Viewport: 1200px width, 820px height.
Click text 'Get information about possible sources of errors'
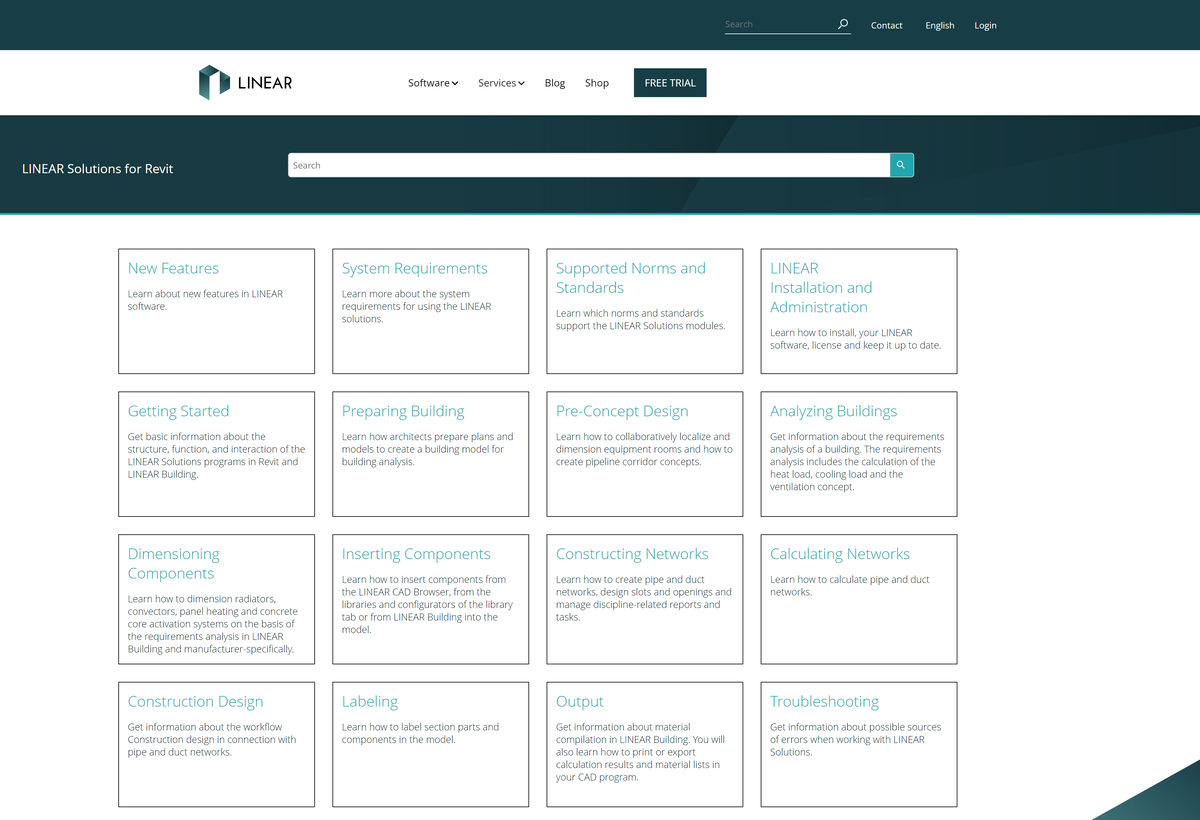pos(855,733)
